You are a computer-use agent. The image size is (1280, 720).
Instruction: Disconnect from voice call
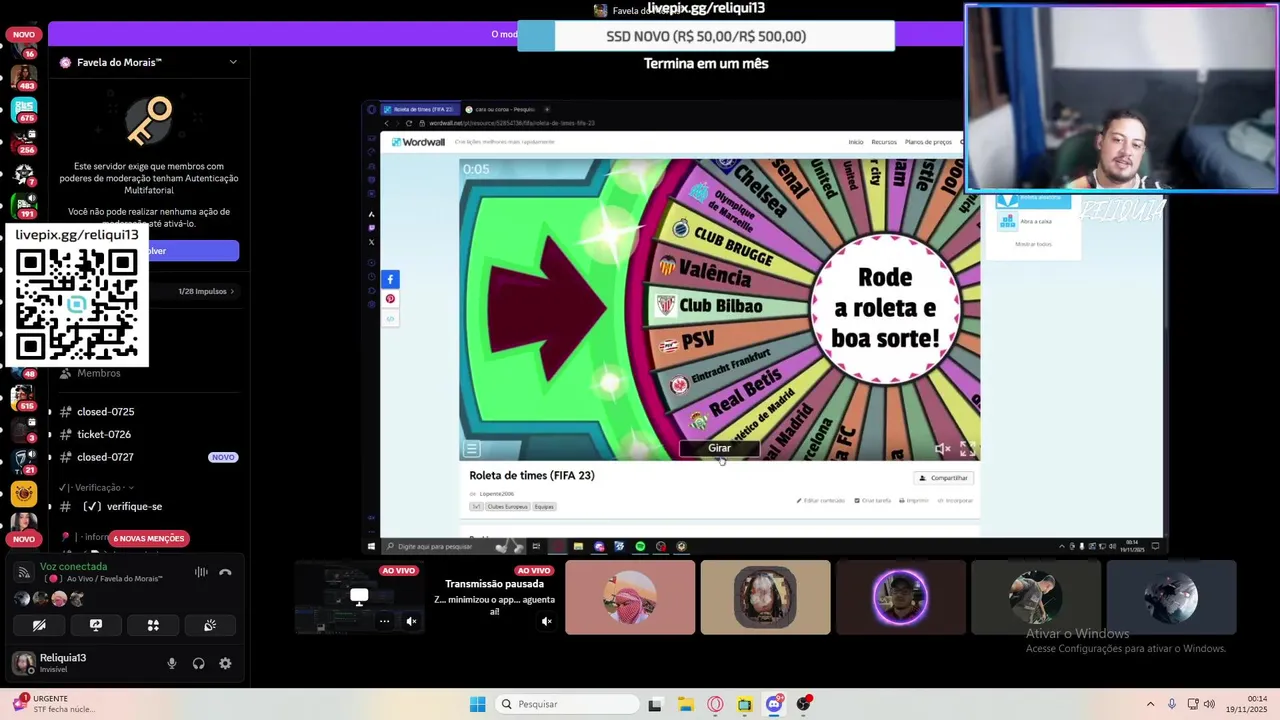[x=225, y=572]
